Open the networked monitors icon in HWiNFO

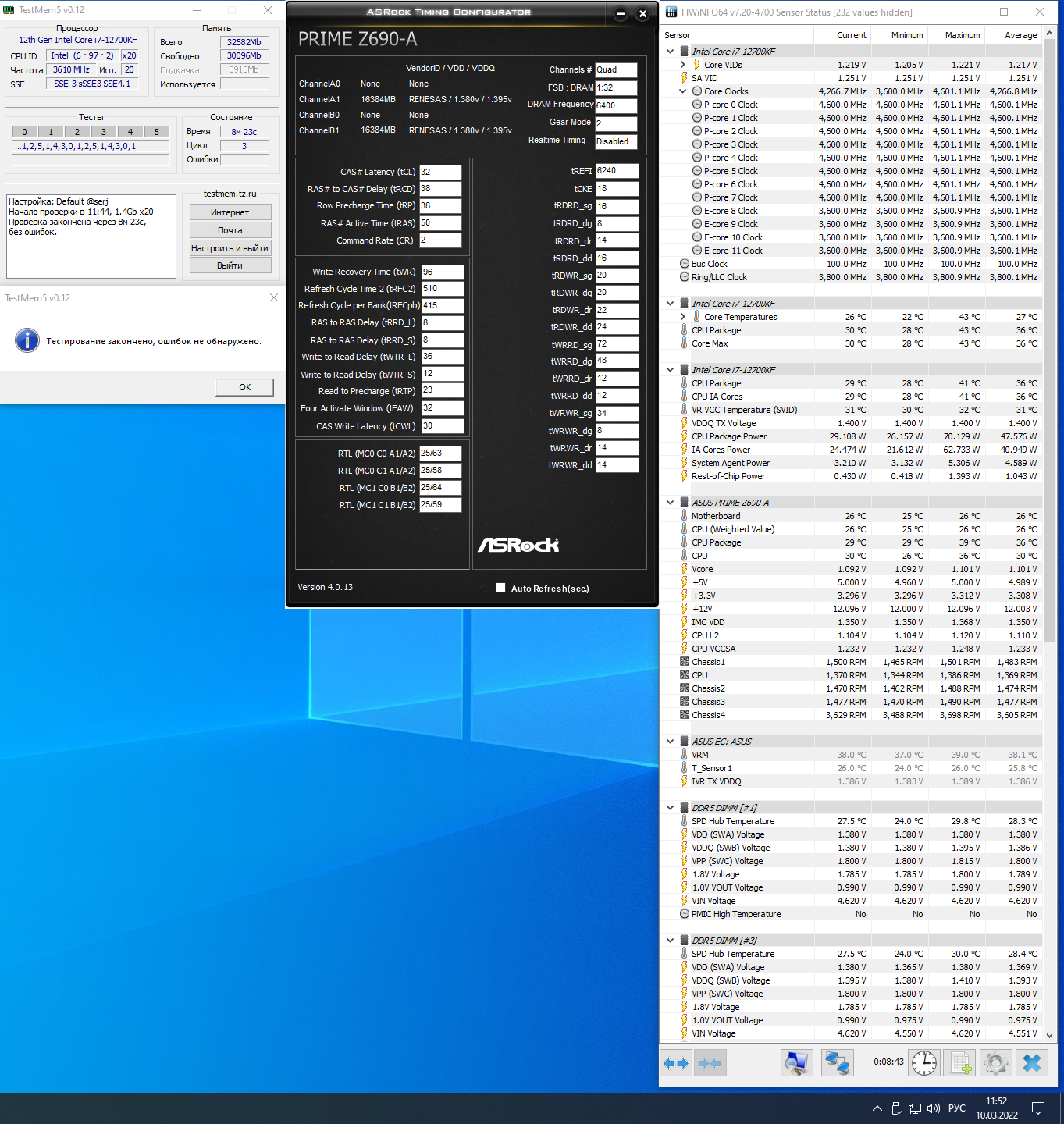(838, 1063)
